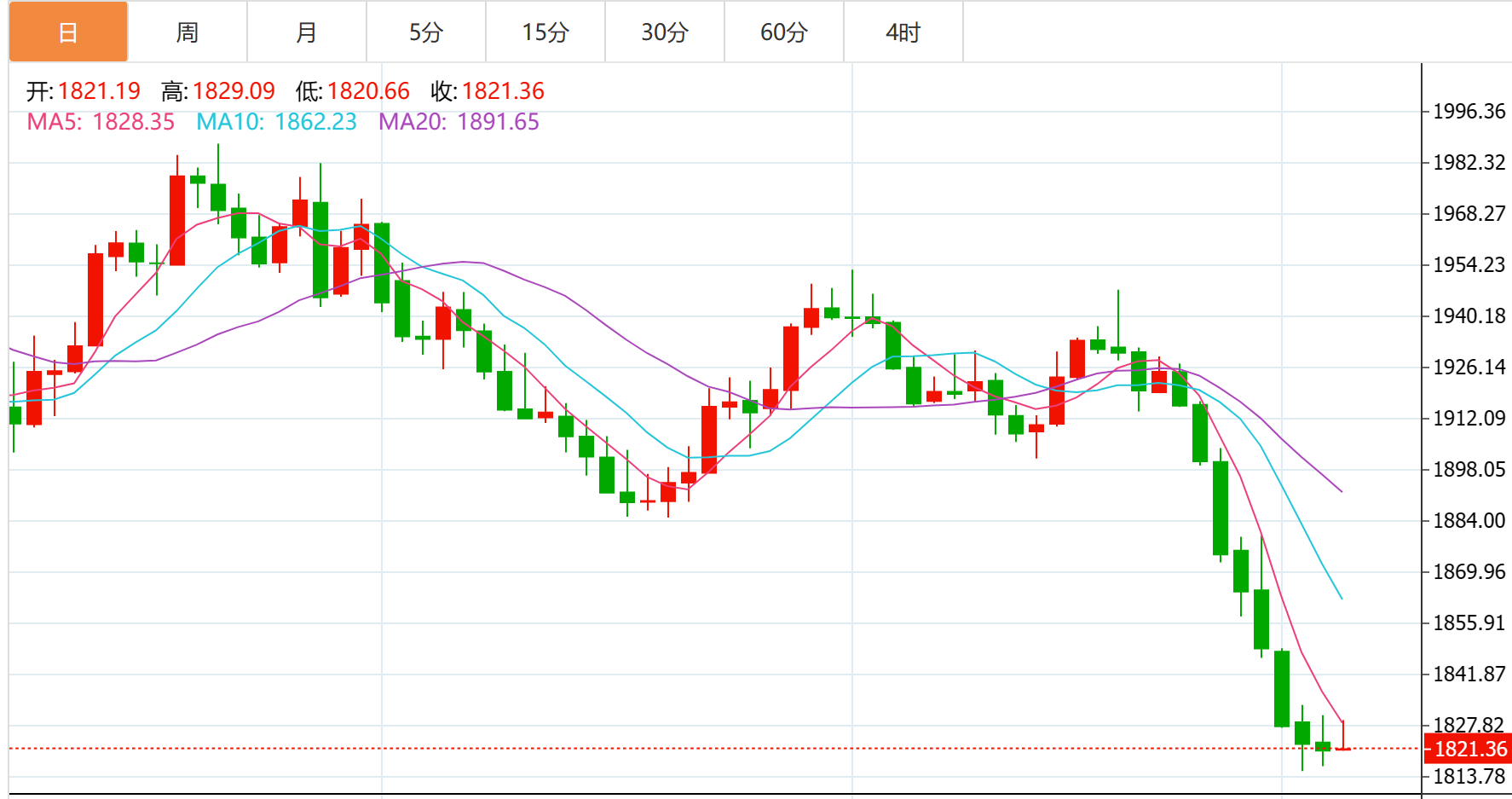Click the 高 high price 1829.09

234,91
